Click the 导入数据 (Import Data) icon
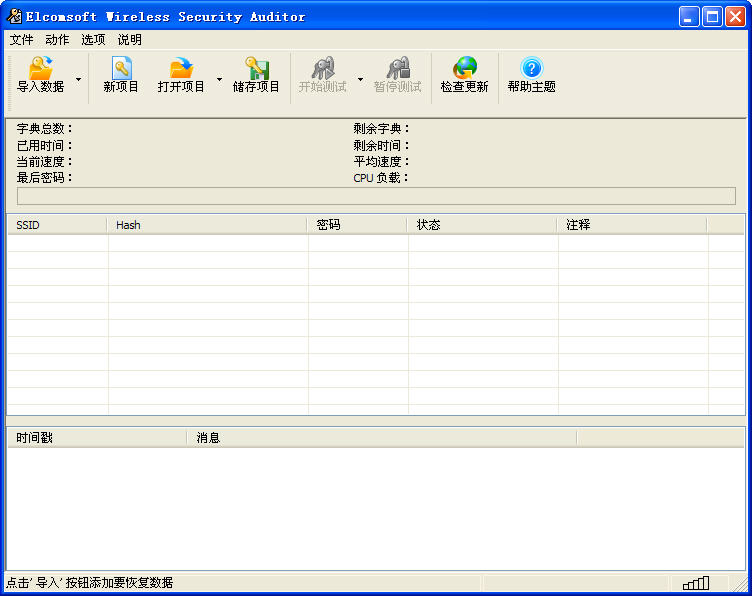The width and height of the screenshot is (752, 596). click(40, 68)
